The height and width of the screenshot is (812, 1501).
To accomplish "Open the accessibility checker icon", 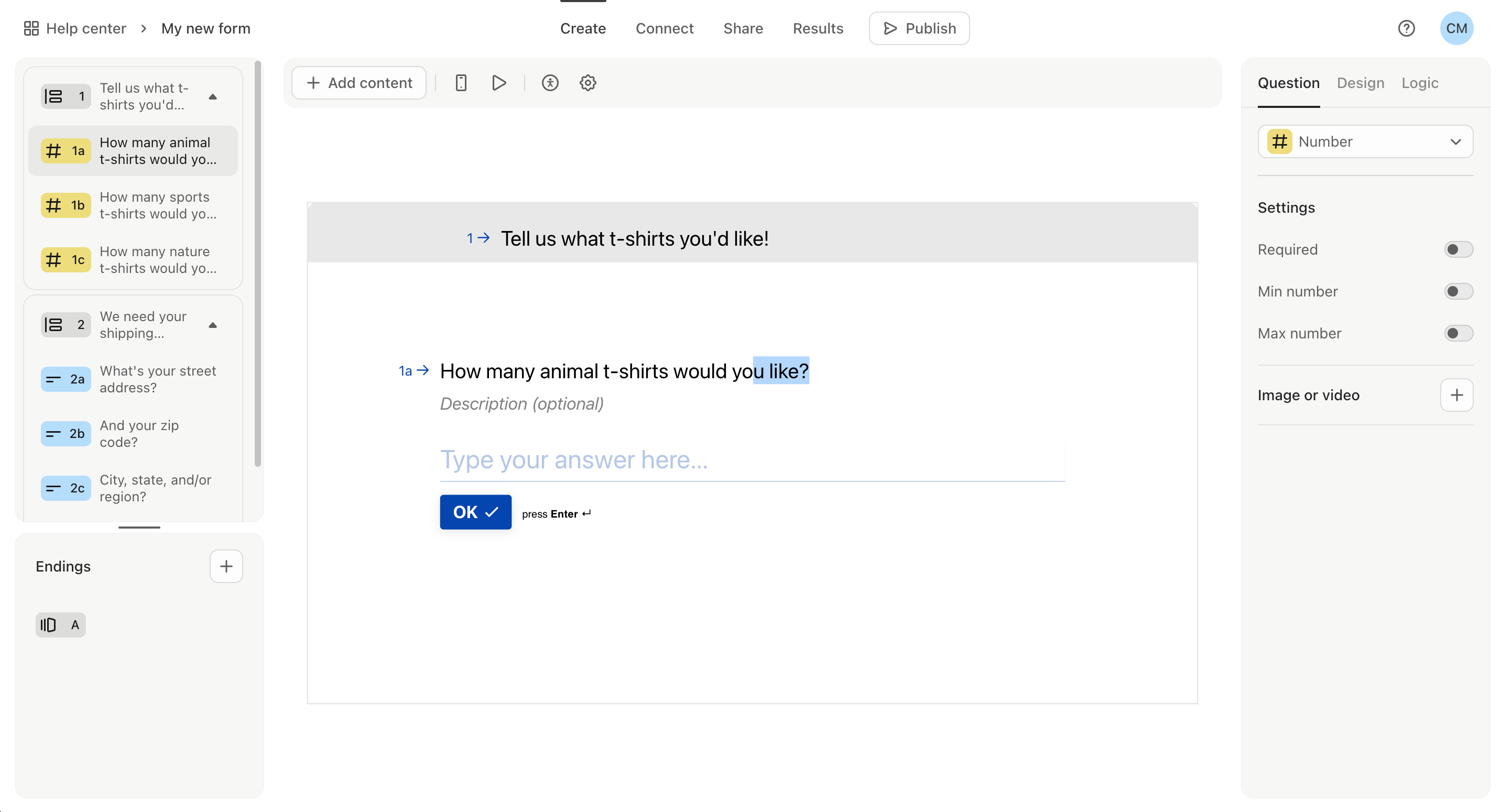I will point(550,83).
